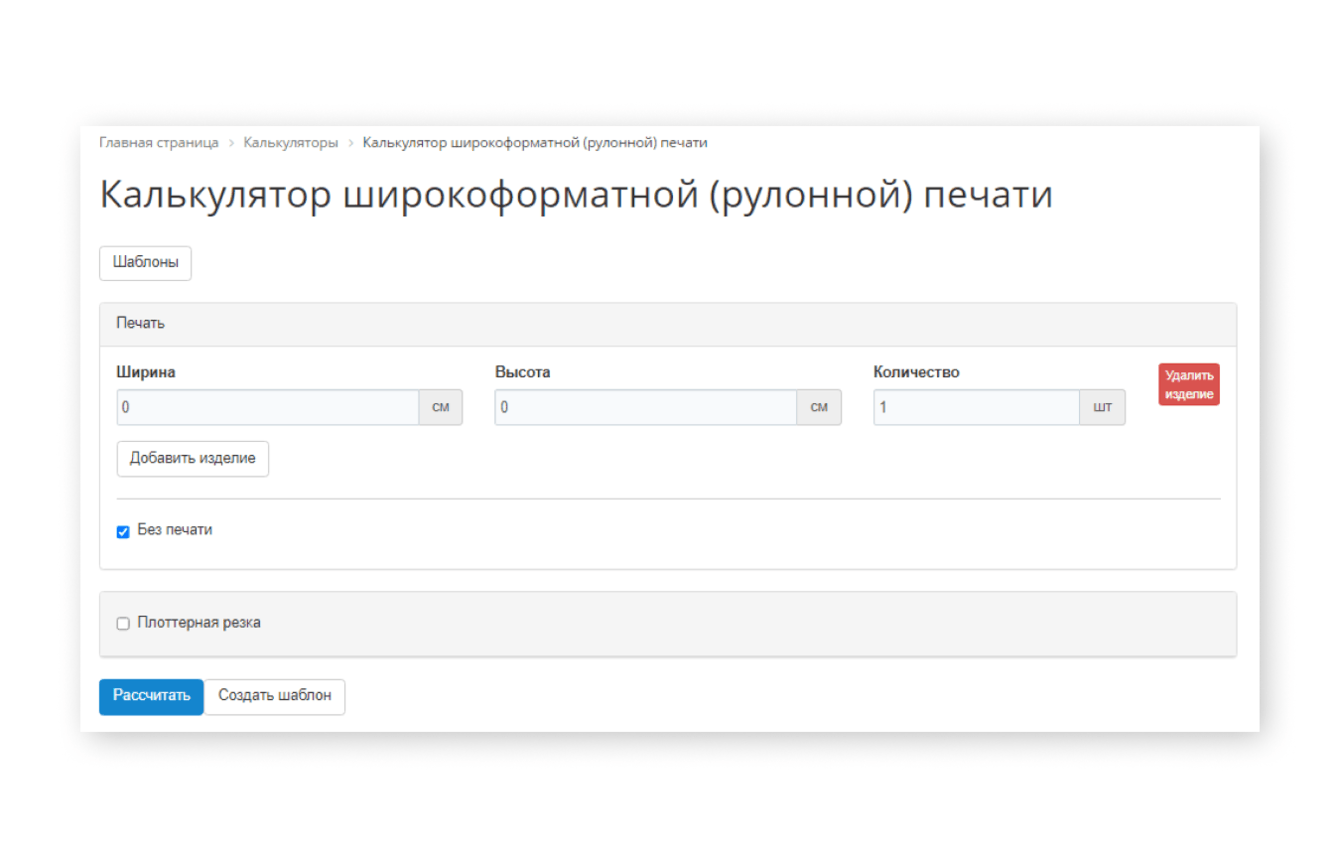The width and height of the screenshot is (1340, 859).
Task: Click the bold Высота field label
Action: click(x=522, y=372)
